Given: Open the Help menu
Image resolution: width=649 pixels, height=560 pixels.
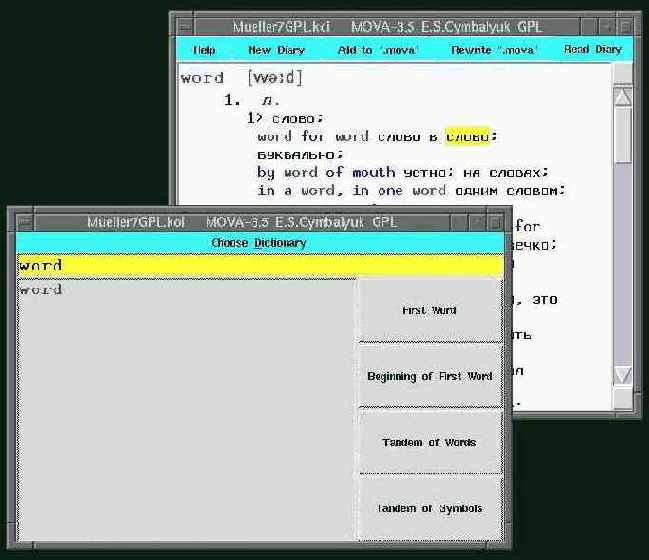Looking at the screenshot, I should 204,50.
